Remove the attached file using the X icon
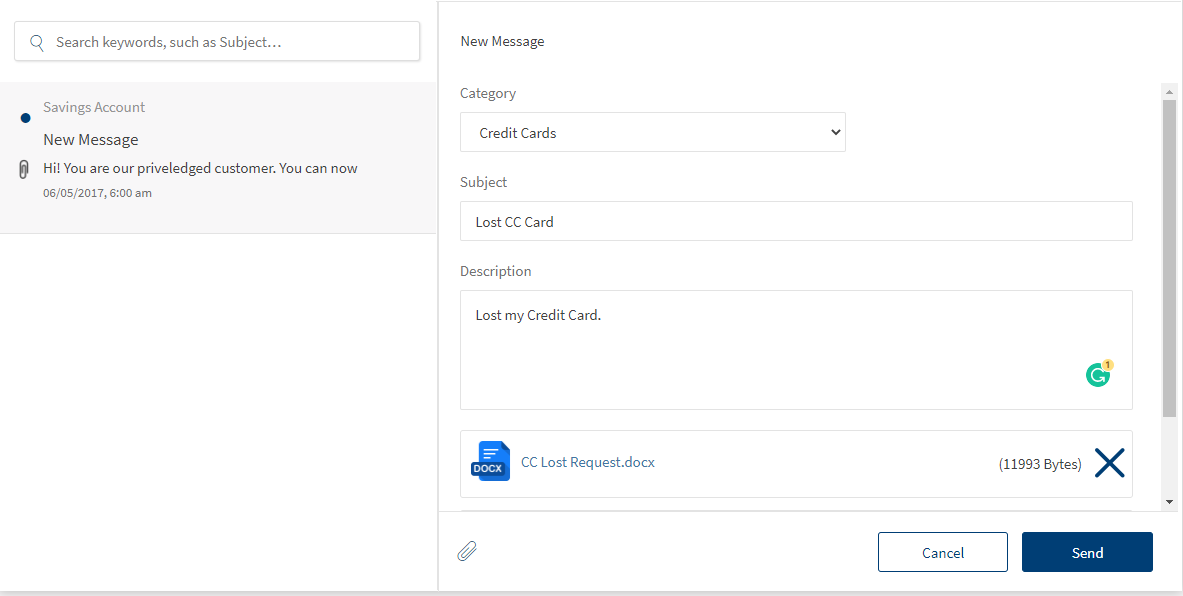 tap(1109, 463)
